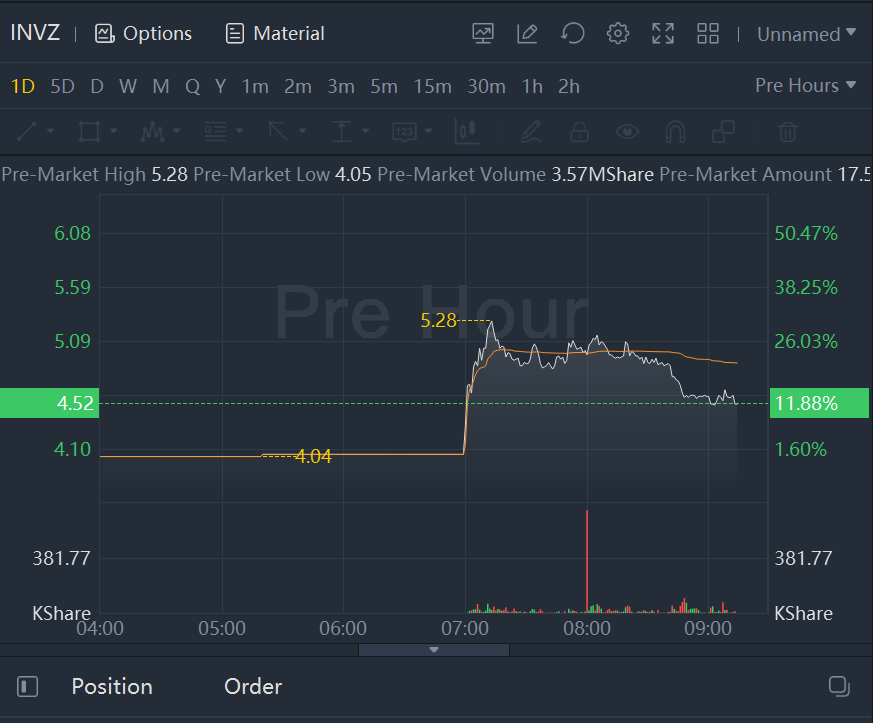Switch to 30m interval
873x723 pixels.
coord(487,86)
